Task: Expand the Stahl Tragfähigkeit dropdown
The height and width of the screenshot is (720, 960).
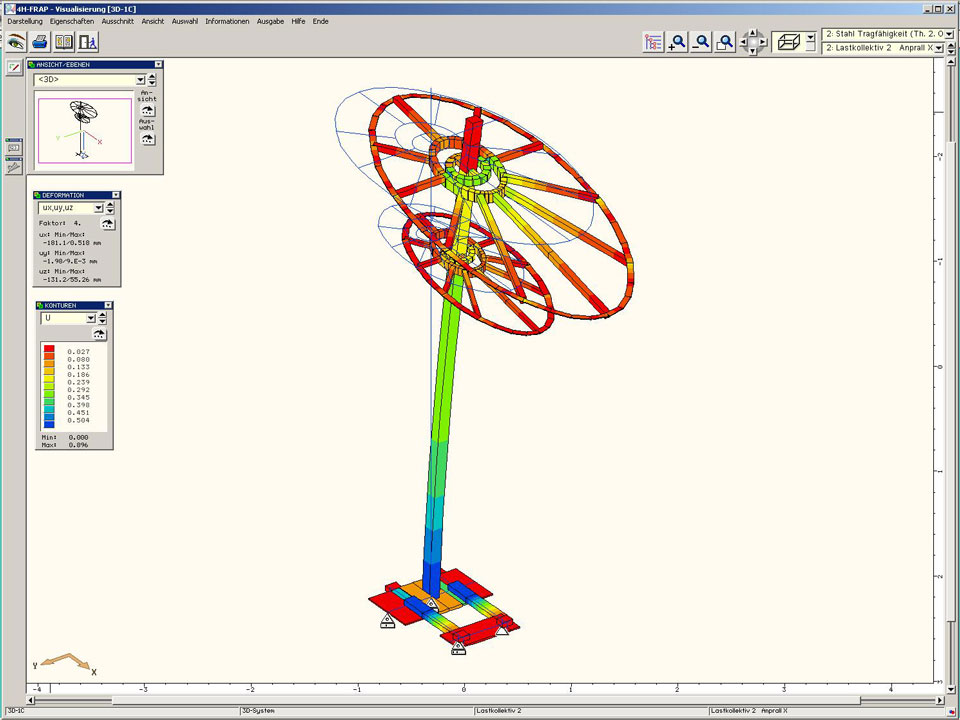Action: 948,34
